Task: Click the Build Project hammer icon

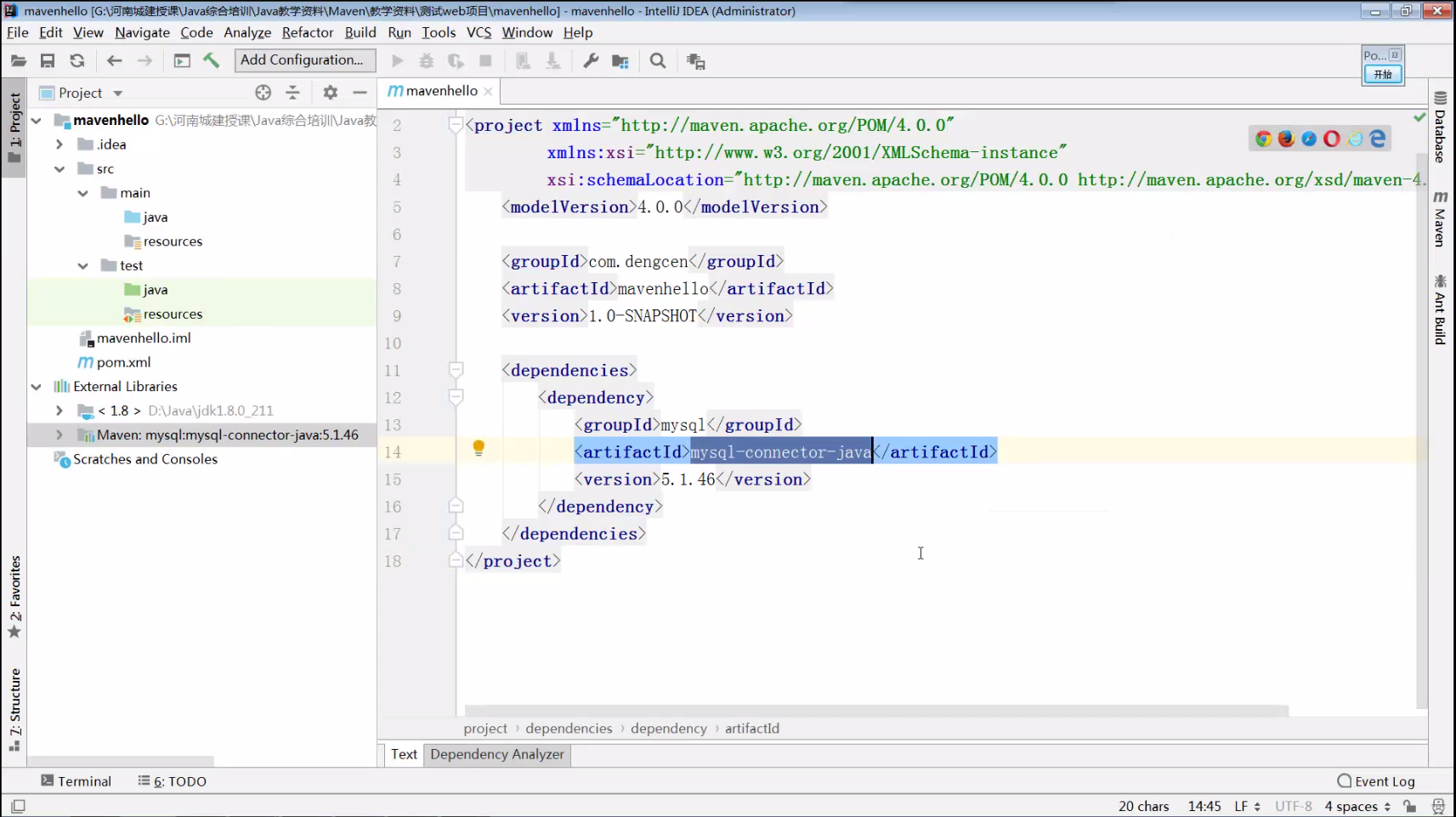Action: point(212,60)
